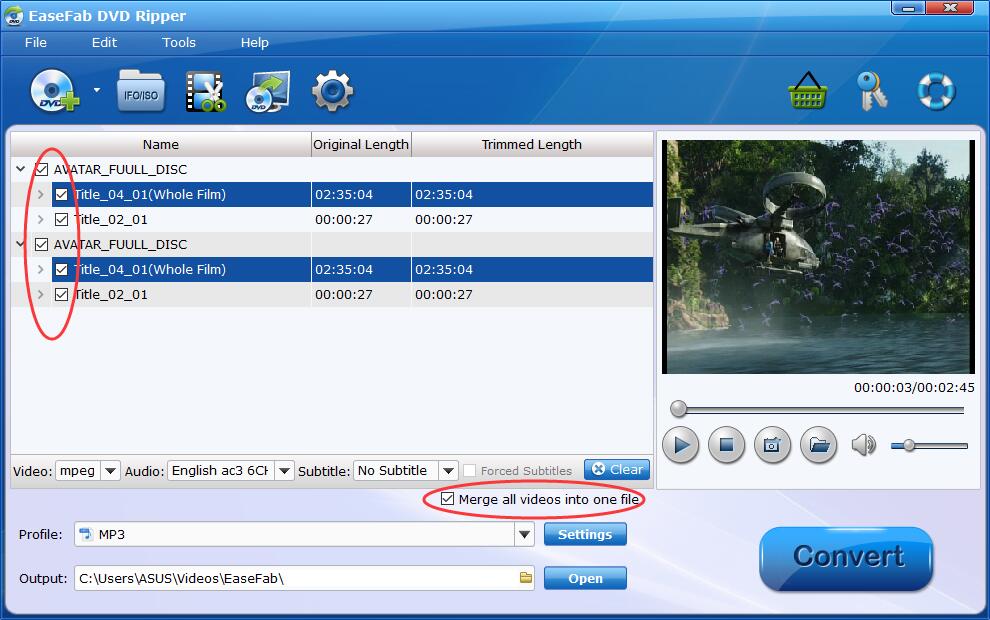Click the output folder browse icon
Image resolution: width=990 pixels, height=620 pixels.
tap(525, 578)
